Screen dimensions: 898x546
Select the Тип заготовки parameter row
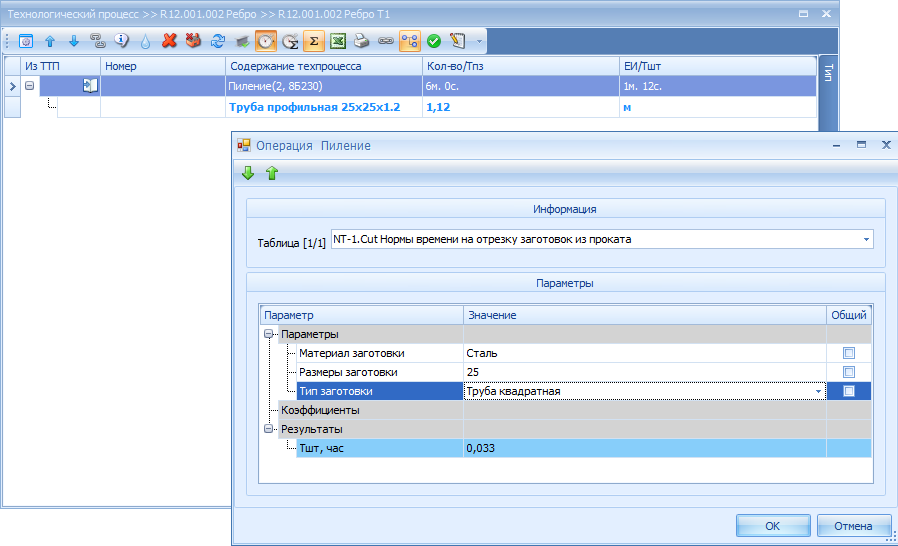(x=380, y=391)
